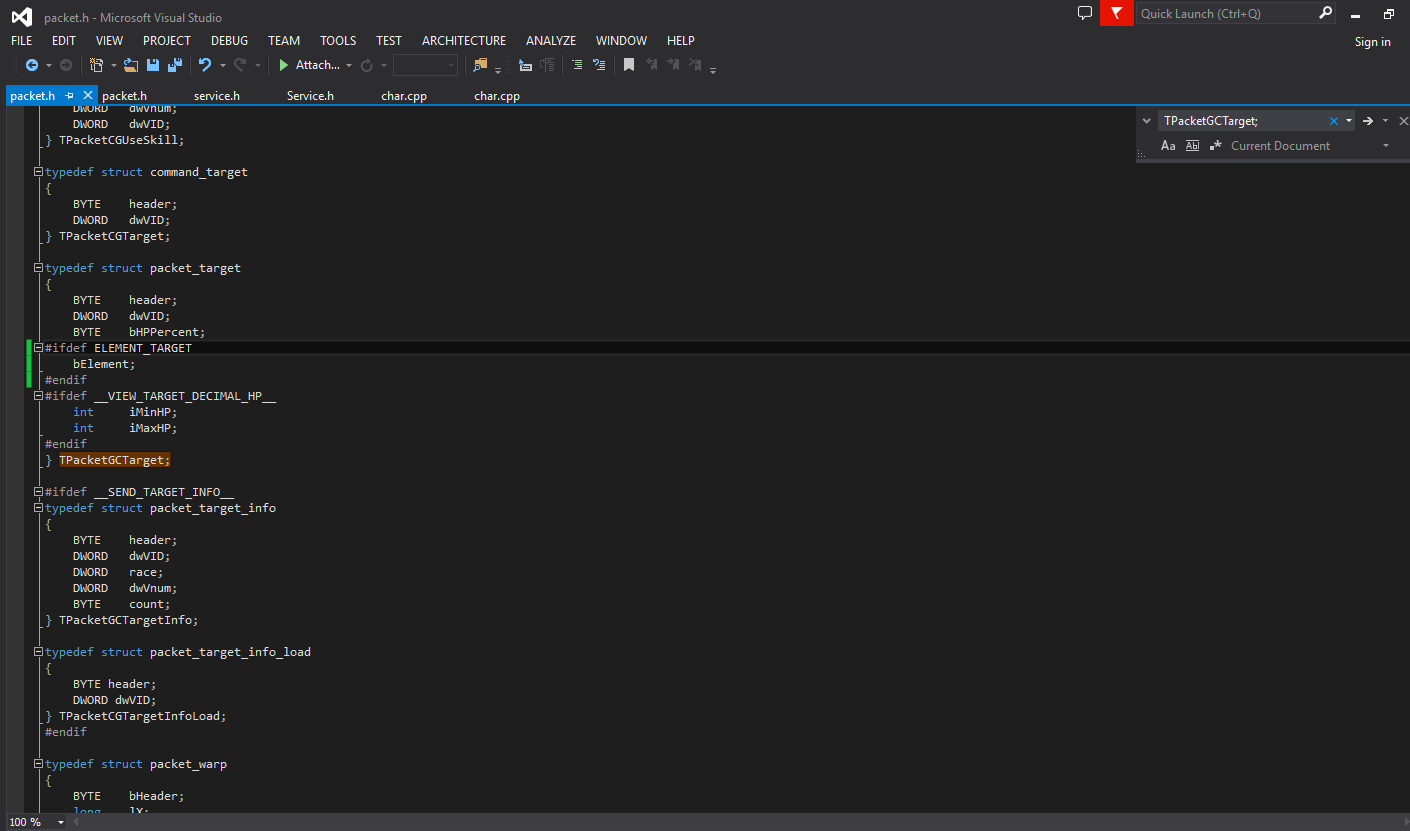Click the empty solution configurations combo box

[x=425, y=65]
